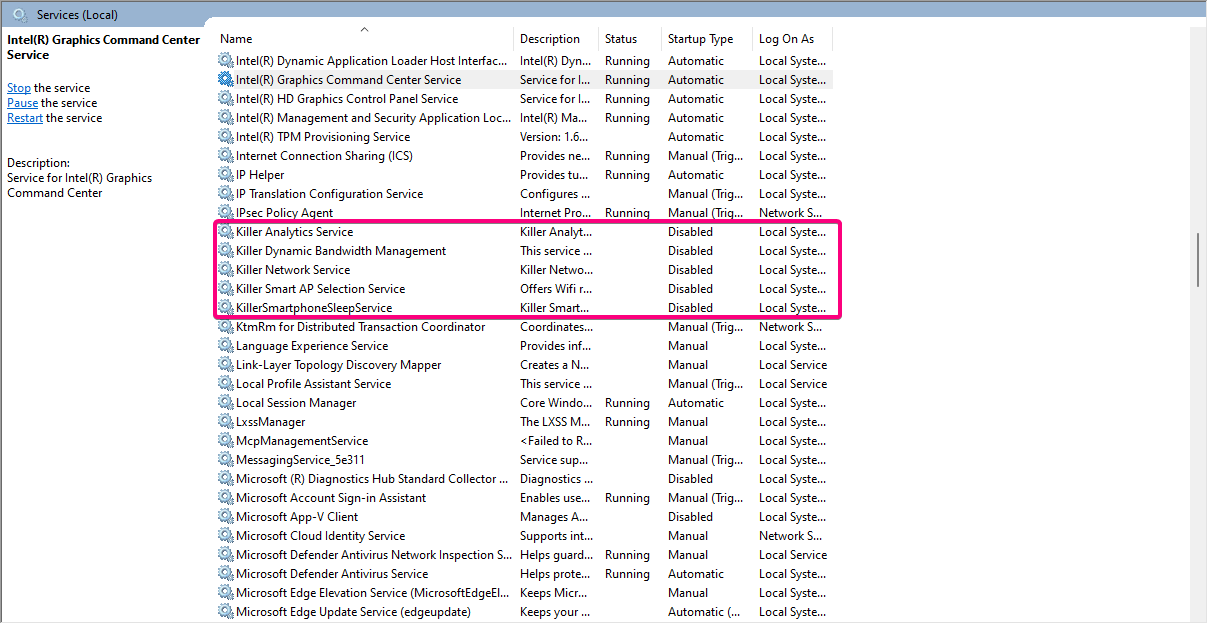The width and height of the screenshot is (1208, 624).
Task: Sort services by the Status column header
Action: pyautogui.click(x=620, y=39)
